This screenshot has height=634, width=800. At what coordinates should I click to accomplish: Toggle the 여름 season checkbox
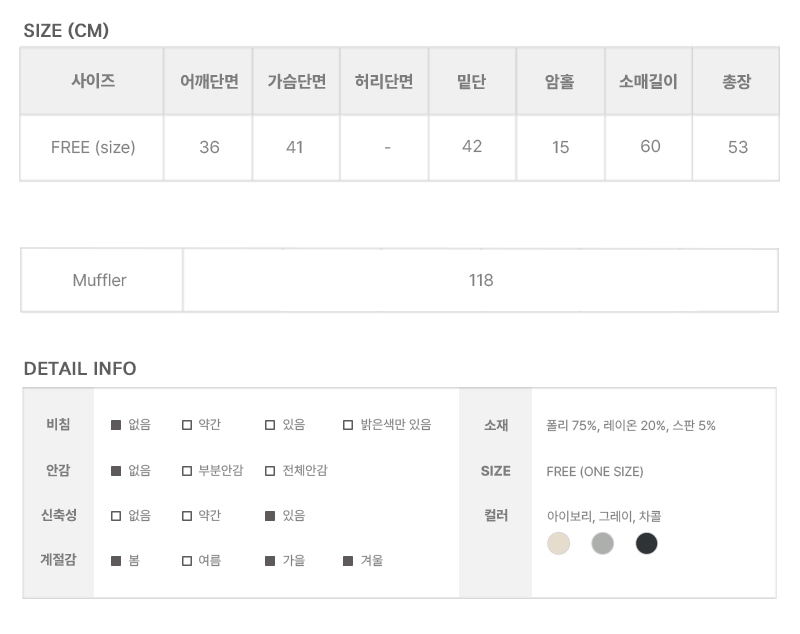187,561
